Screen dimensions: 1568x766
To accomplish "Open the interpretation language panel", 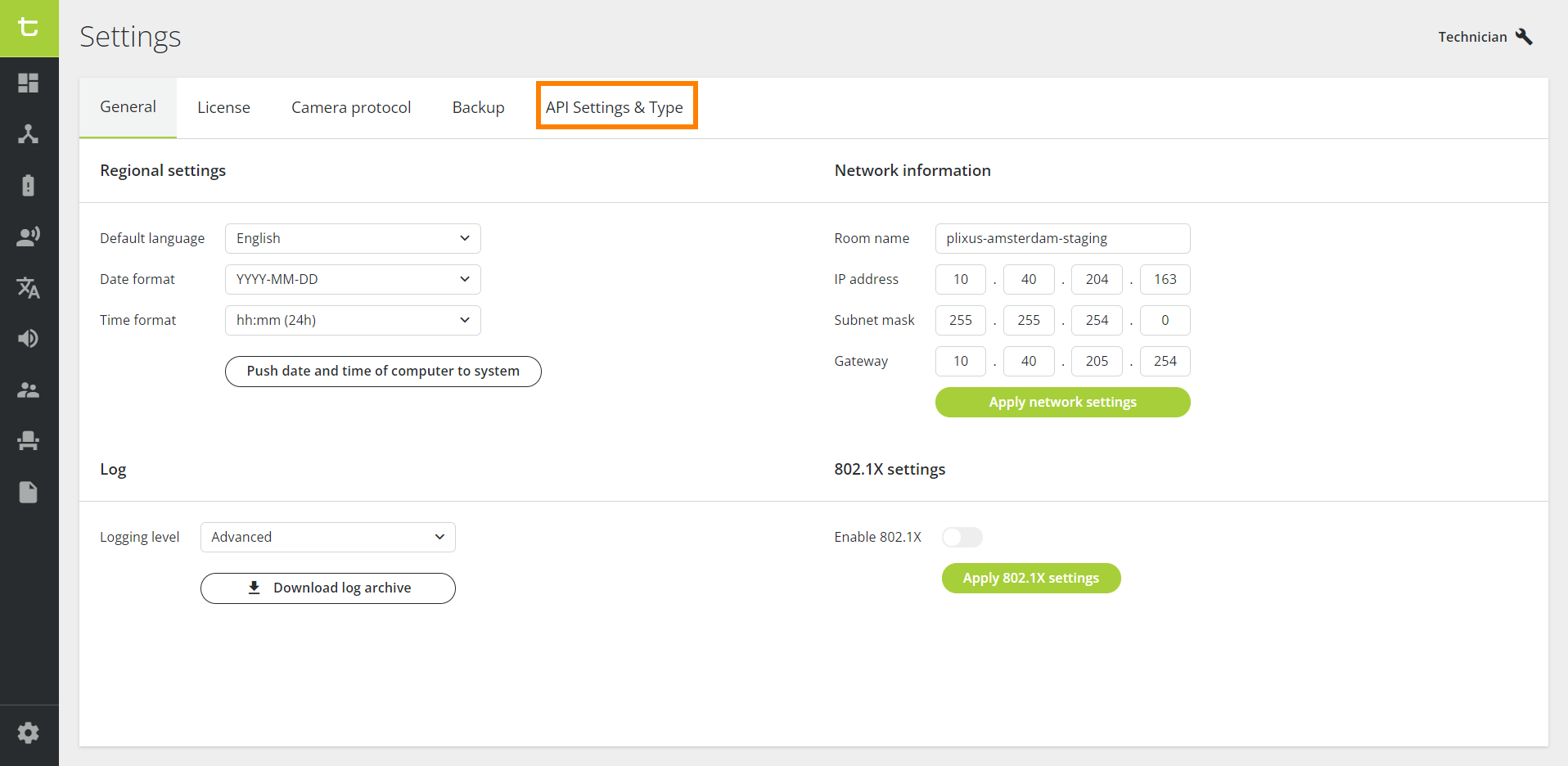I will [x=29, y=288].
